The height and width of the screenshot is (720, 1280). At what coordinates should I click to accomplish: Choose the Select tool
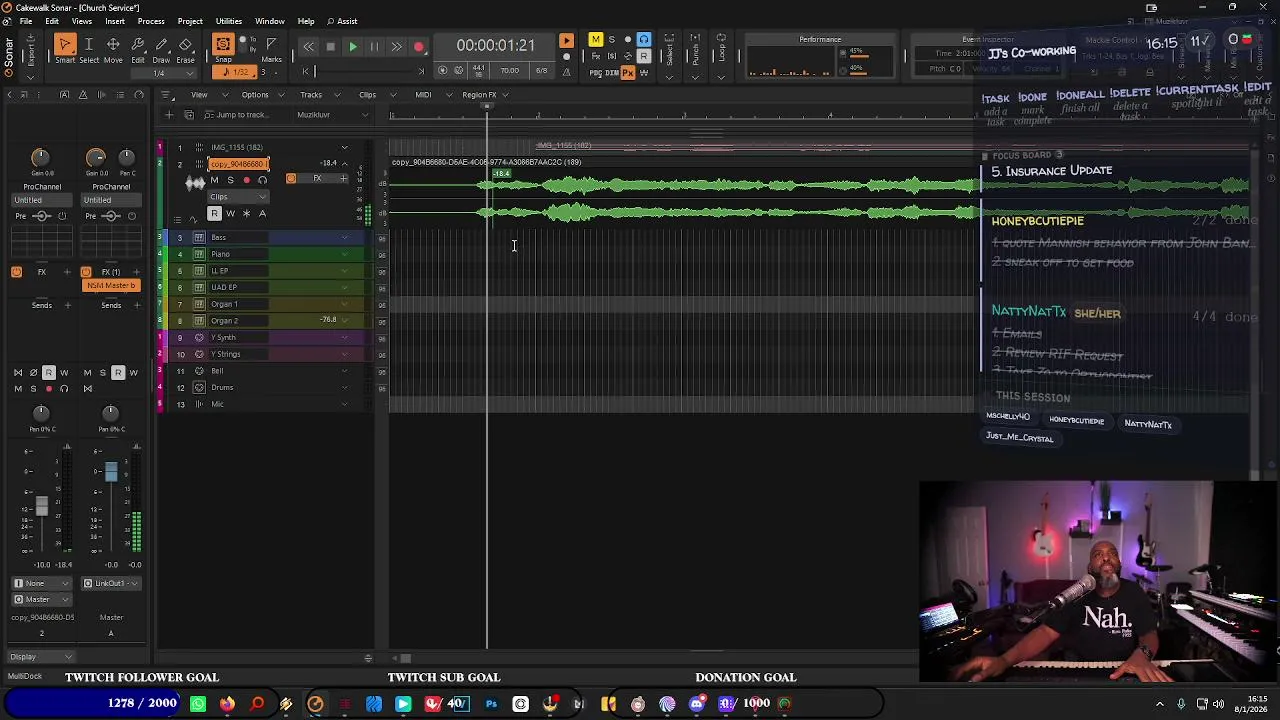pyautogui.click(x=89, y=48)
